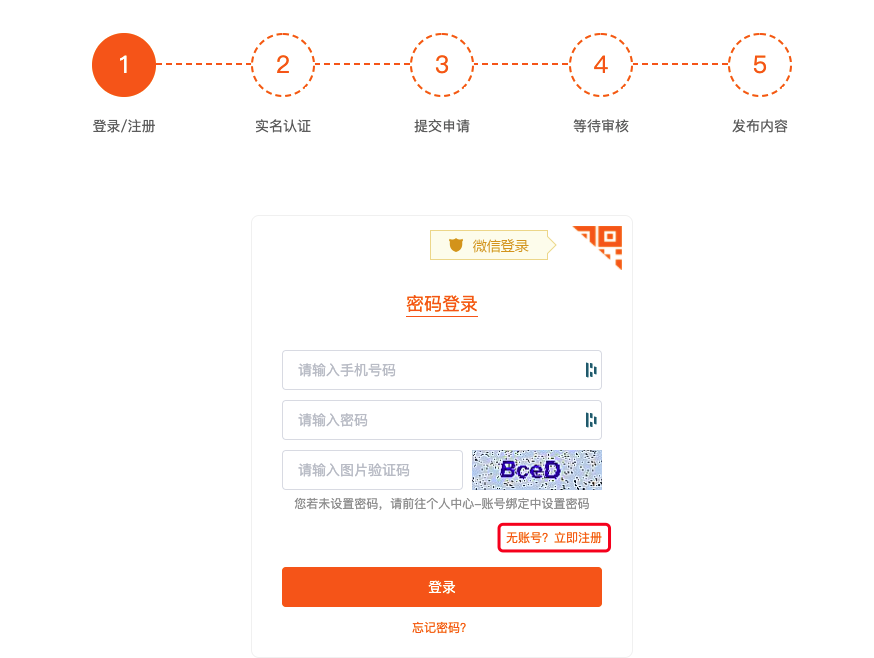
Task: Focus the 请输入手机号码 field
Action: pos(442,370)
